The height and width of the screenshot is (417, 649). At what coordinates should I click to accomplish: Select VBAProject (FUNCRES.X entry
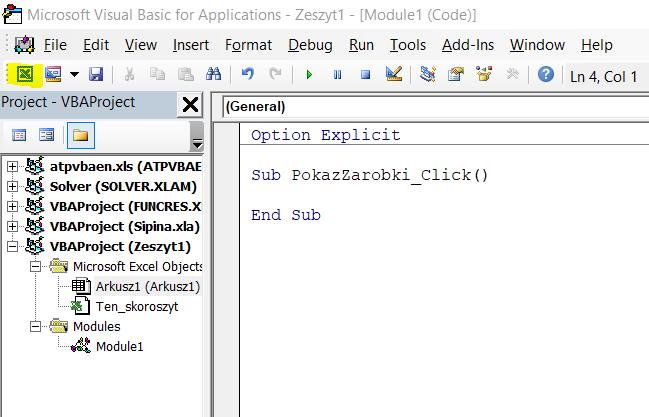pyautogui.click(x=125, y=206)
